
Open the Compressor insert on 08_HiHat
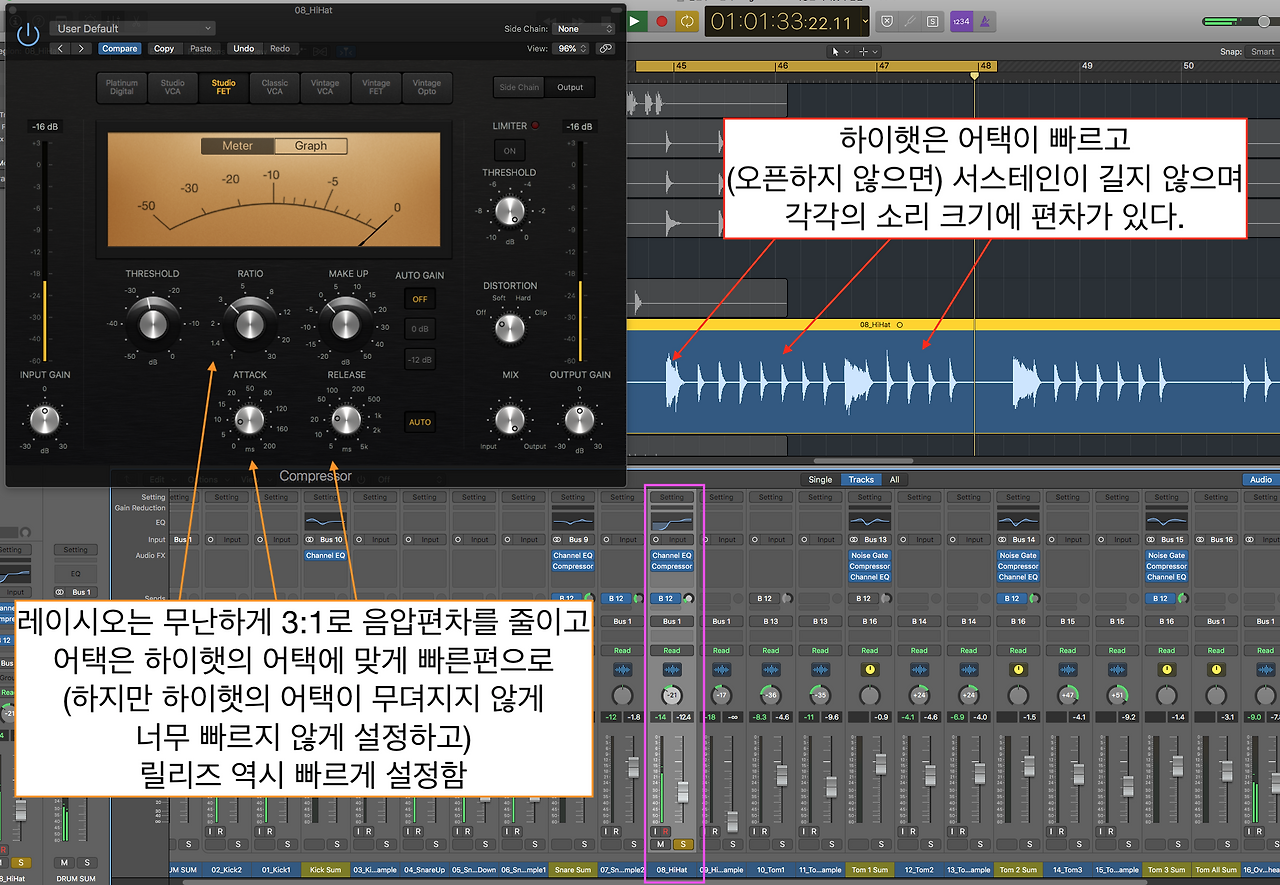[x=672, y=566]
